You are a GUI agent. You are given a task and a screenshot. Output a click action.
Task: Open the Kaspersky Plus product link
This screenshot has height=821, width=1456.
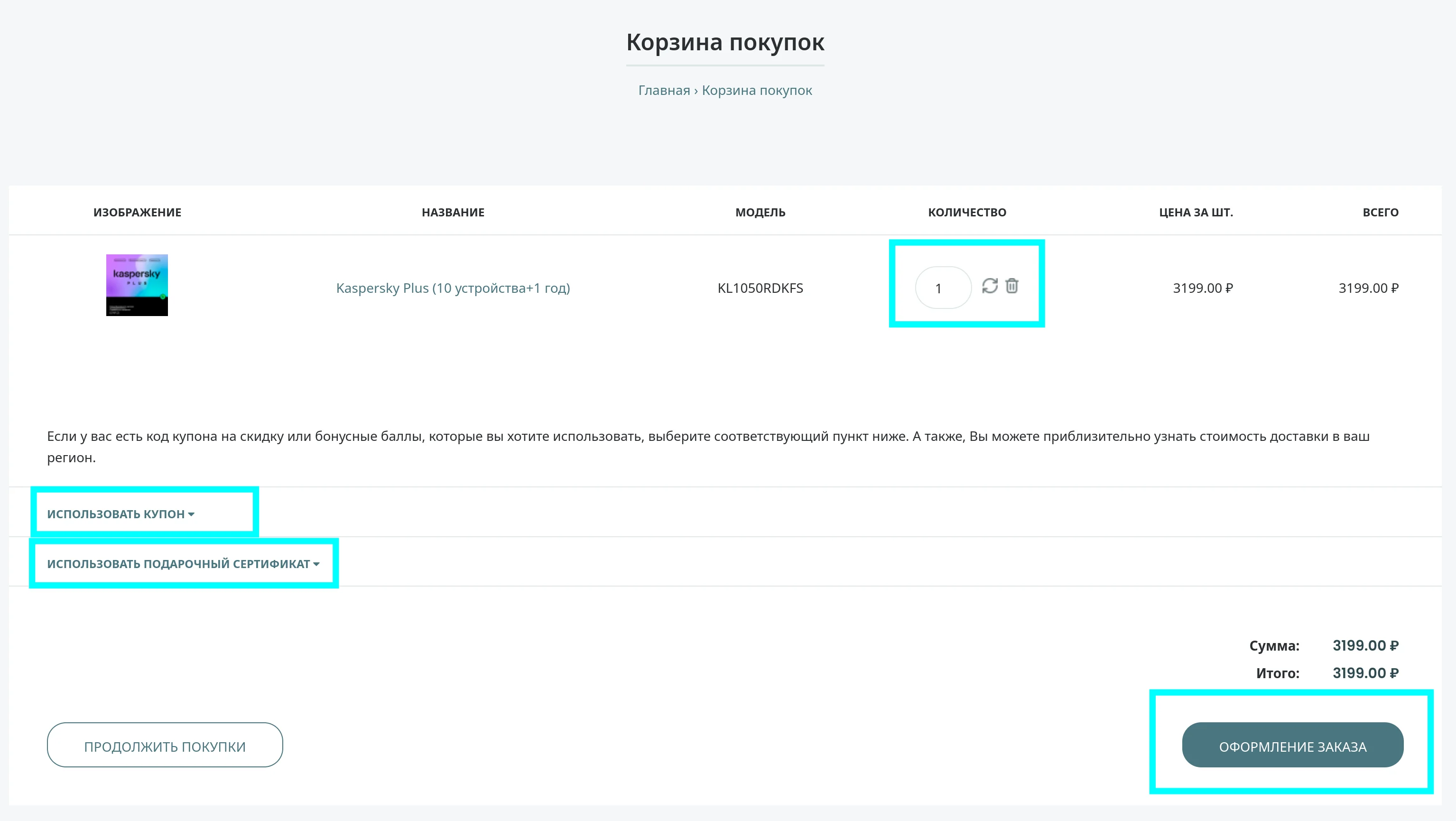pos(453,289)
